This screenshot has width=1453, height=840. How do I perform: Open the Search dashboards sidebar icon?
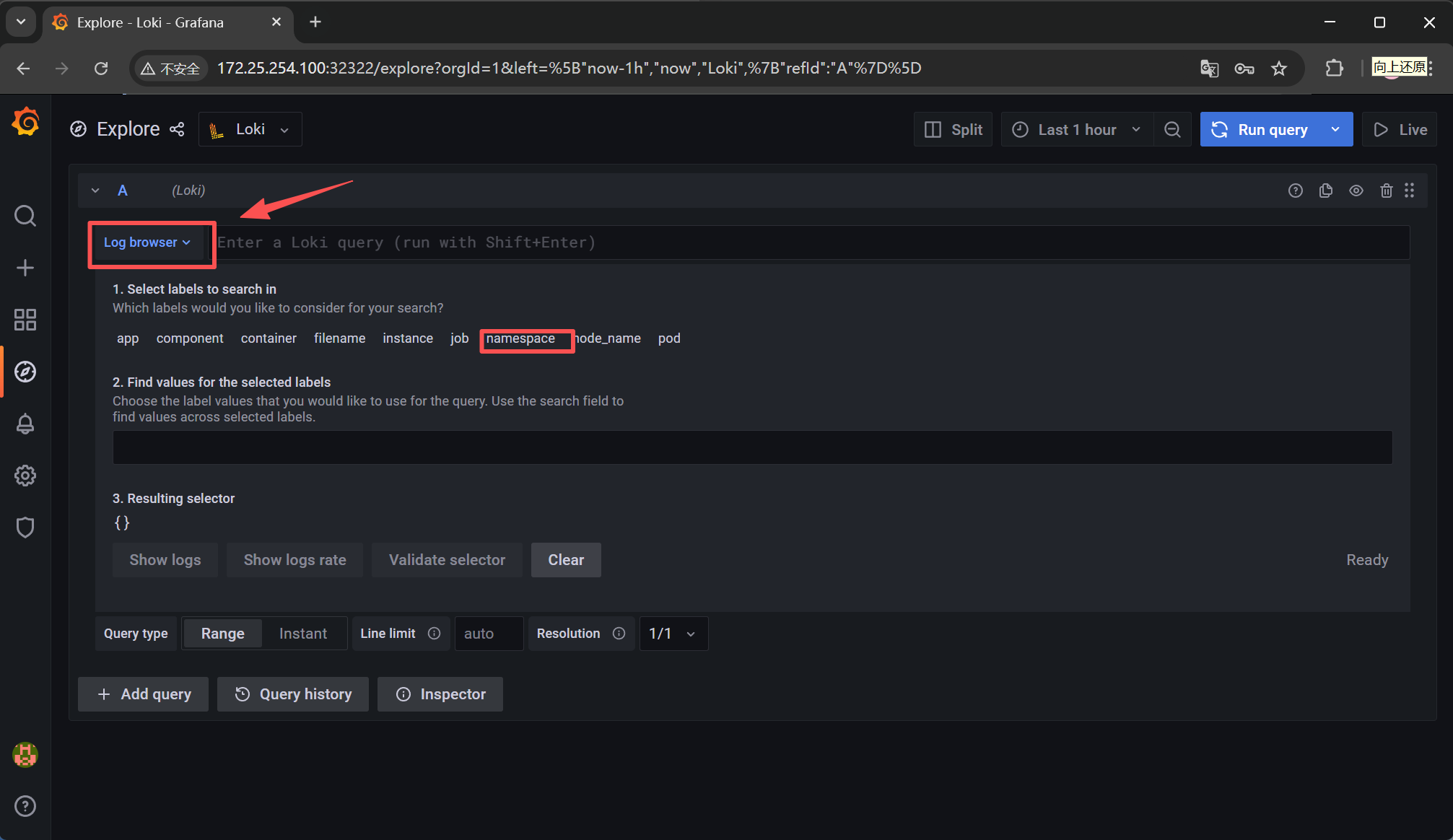pos(25,216)
